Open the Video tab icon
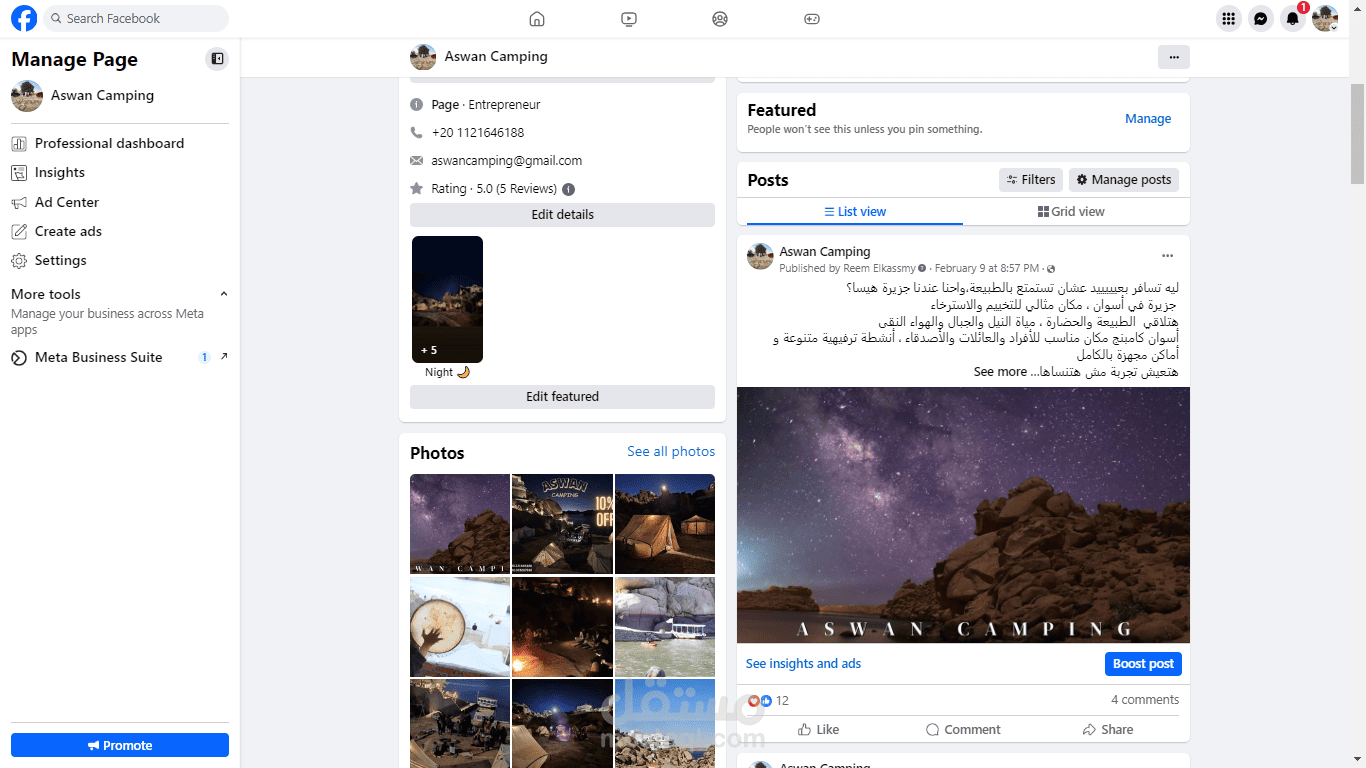The height and width of the screenshot is (768, 1366). (x=628, y=18)
